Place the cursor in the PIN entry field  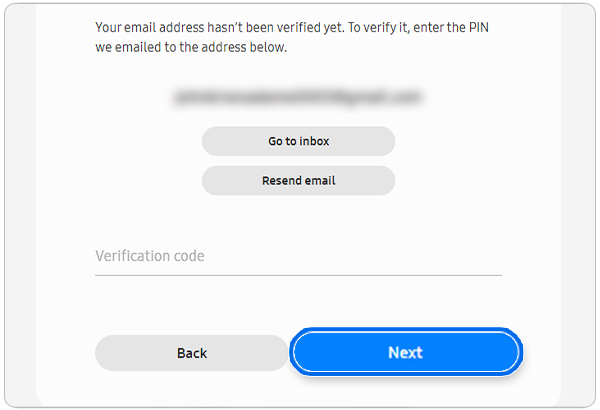point(298,256)
